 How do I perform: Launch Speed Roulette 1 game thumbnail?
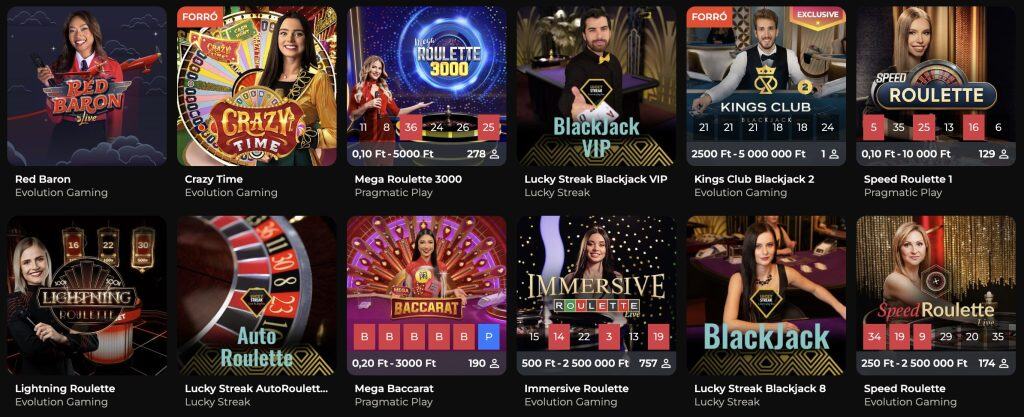coord(936,86)
